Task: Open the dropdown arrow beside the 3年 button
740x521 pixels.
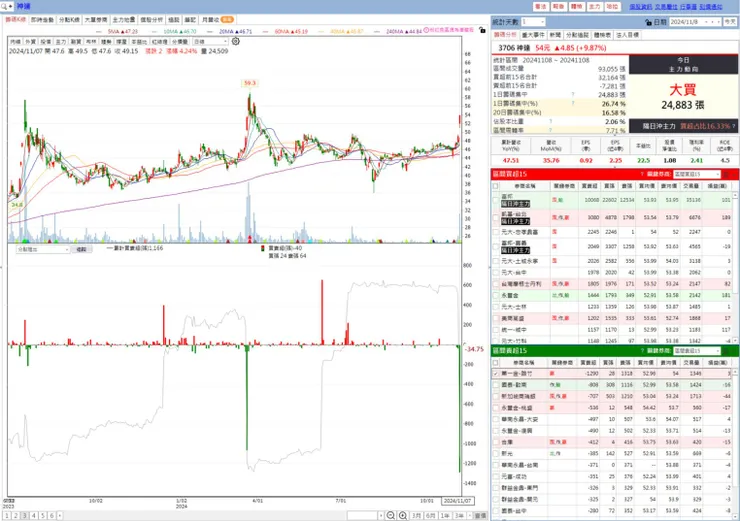Action: (x=470, y=516)
